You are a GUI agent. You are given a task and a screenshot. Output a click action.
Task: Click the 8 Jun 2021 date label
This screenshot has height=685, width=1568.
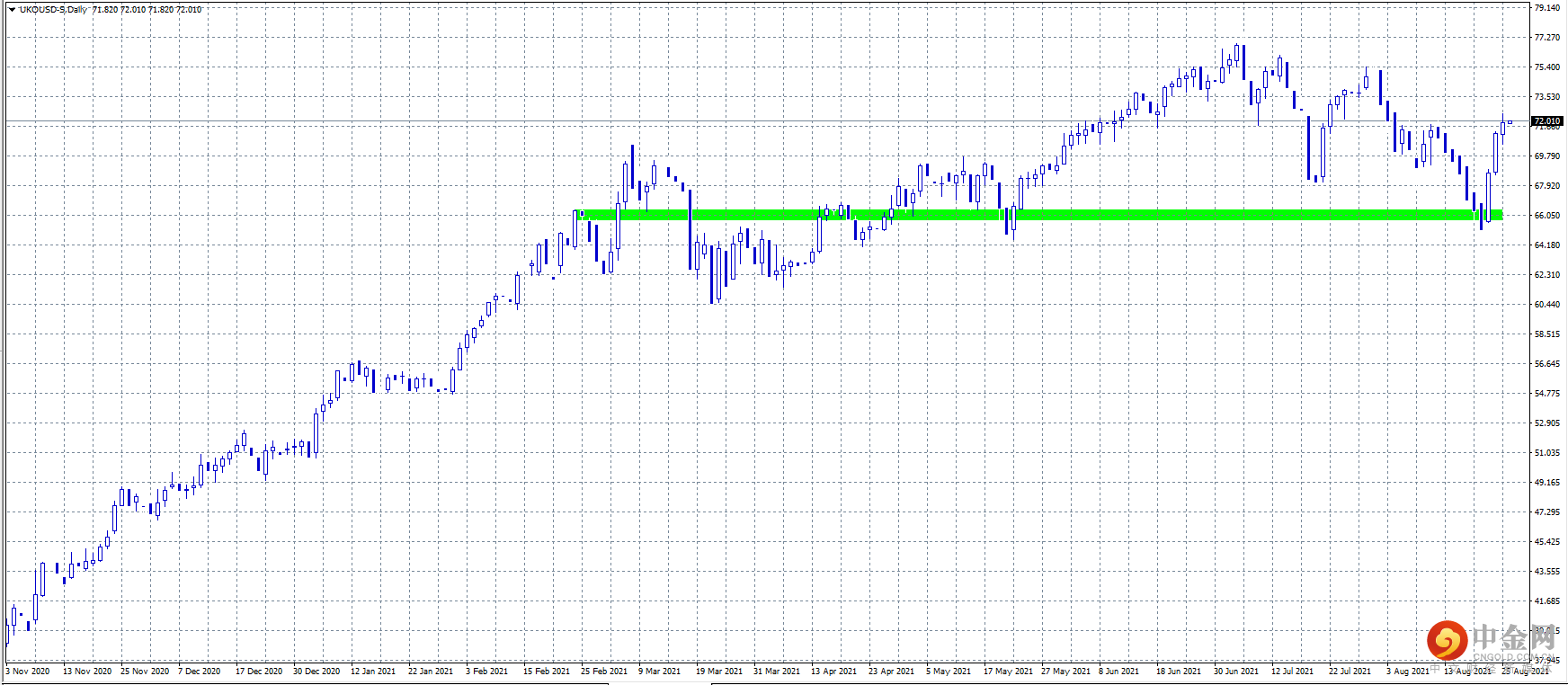1119,671
